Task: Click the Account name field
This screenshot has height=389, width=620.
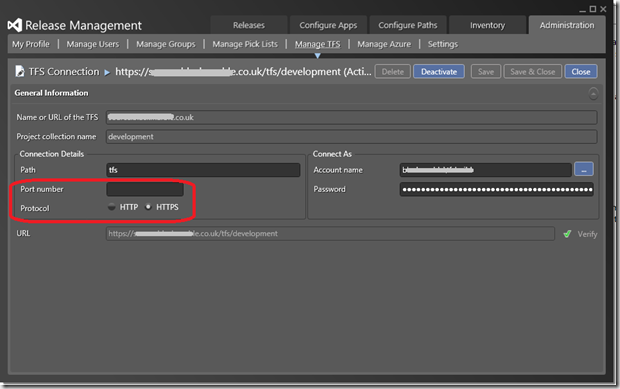Action: point(485,170)
